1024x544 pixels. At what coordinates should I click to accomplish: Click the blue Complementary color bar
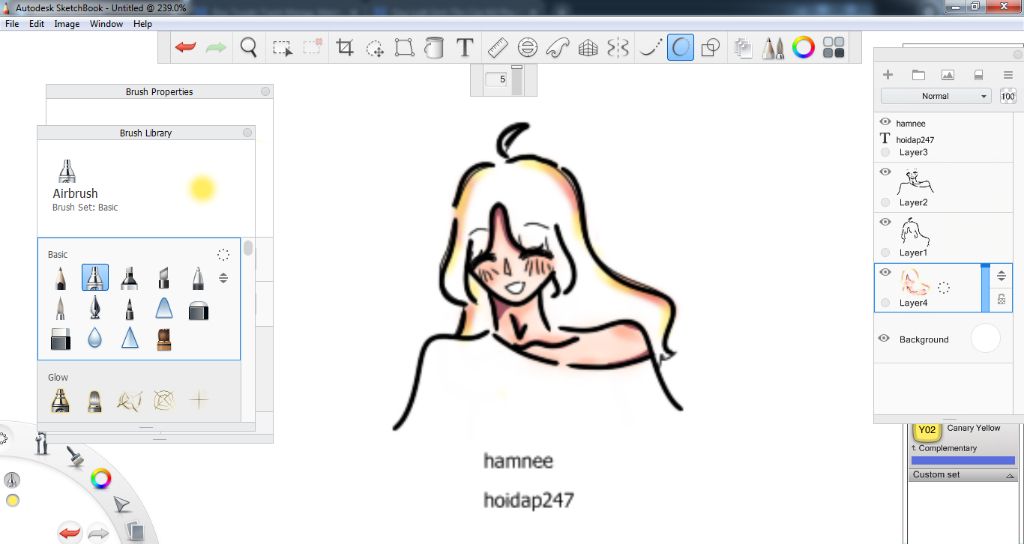(x=963, y=460)
